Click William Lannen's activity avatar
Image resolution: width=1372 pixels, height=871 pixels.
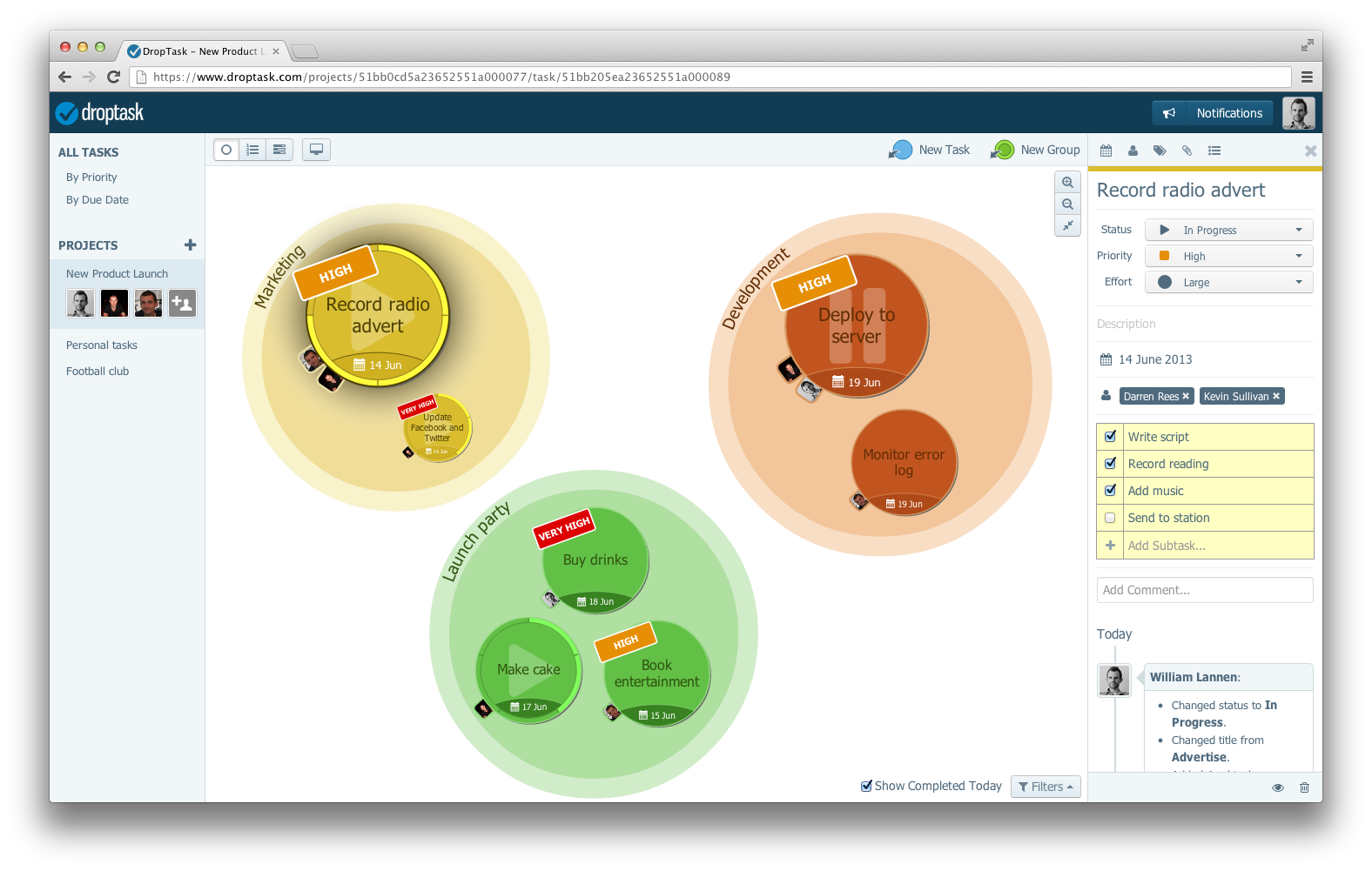pyautogui.click(x=1114, y=680)
